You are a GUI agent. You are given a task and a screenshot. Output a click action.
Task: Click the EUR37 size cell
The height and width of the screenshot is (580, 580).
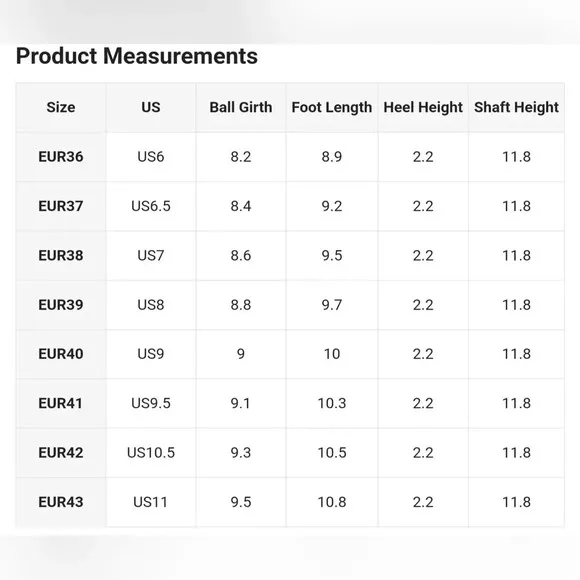click(61, 206)
